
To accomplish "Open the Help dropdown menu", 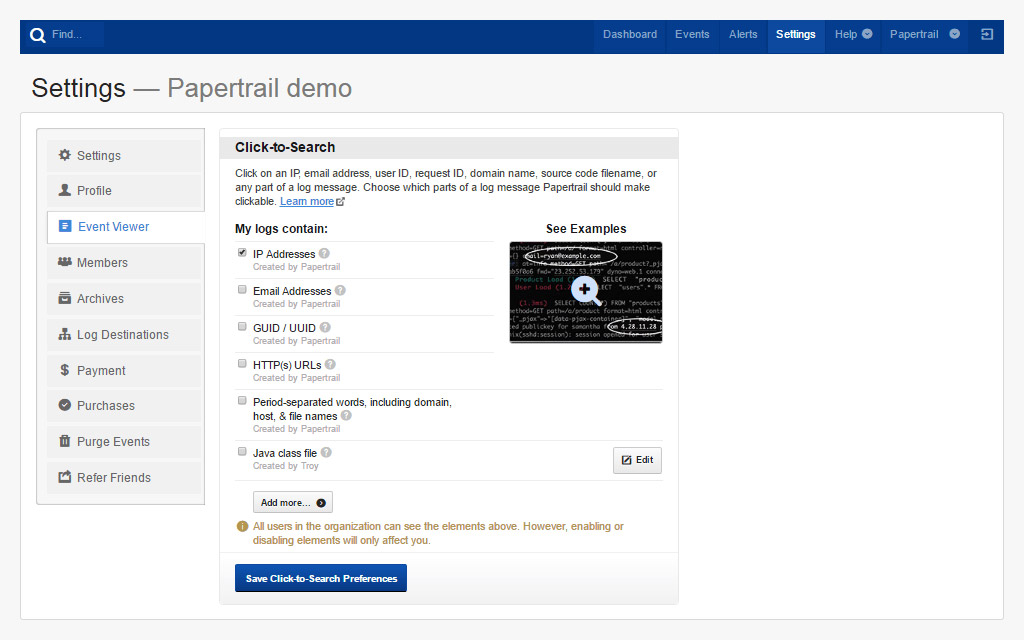I will 853,34.
